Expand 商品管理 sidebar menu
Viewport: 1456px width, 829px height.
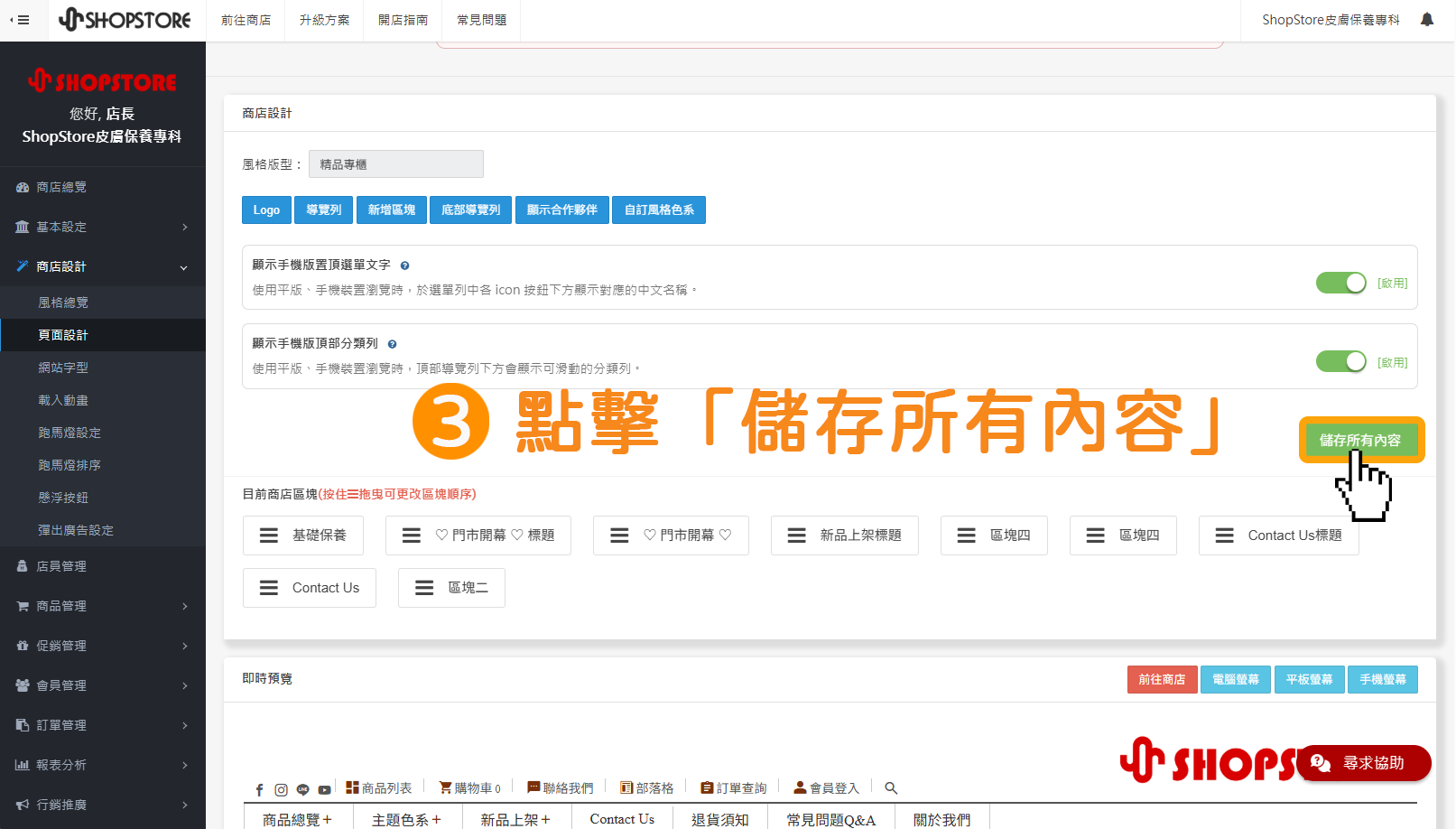103,606
